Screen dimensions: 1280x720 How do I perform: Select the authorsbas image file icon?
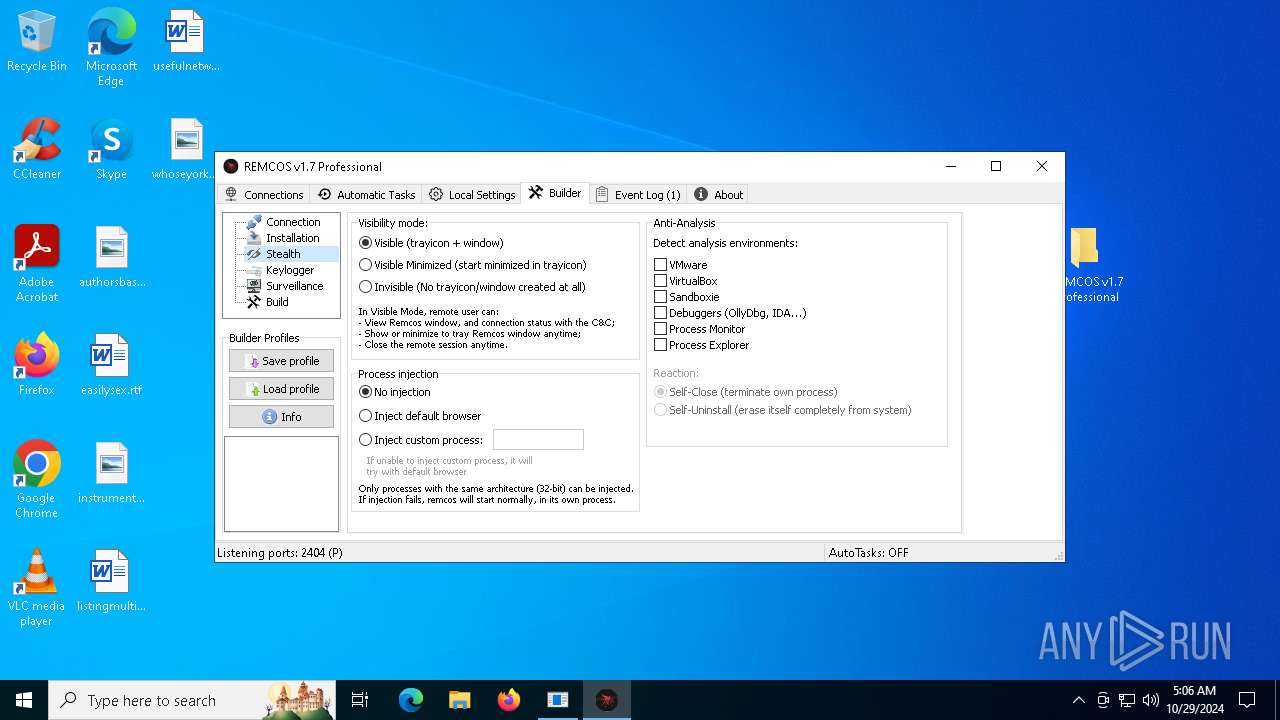[112, 258]
